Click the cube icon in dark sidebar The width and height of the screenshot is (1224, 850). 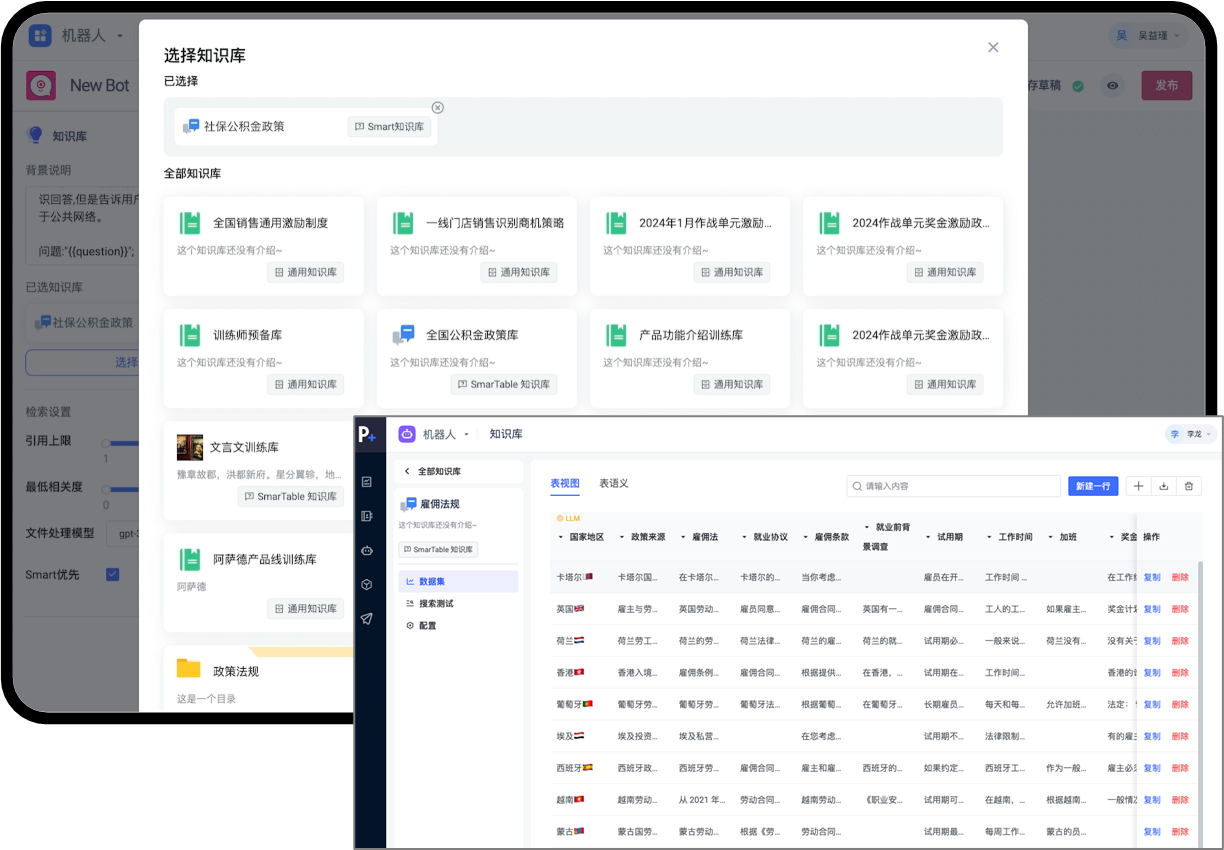tap(367, 584)
